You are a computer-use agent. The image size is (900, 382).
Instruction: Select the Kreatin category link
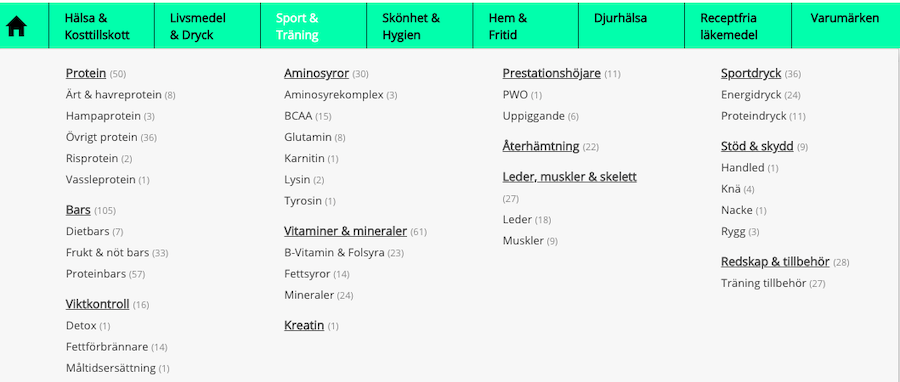pos(304,325)
